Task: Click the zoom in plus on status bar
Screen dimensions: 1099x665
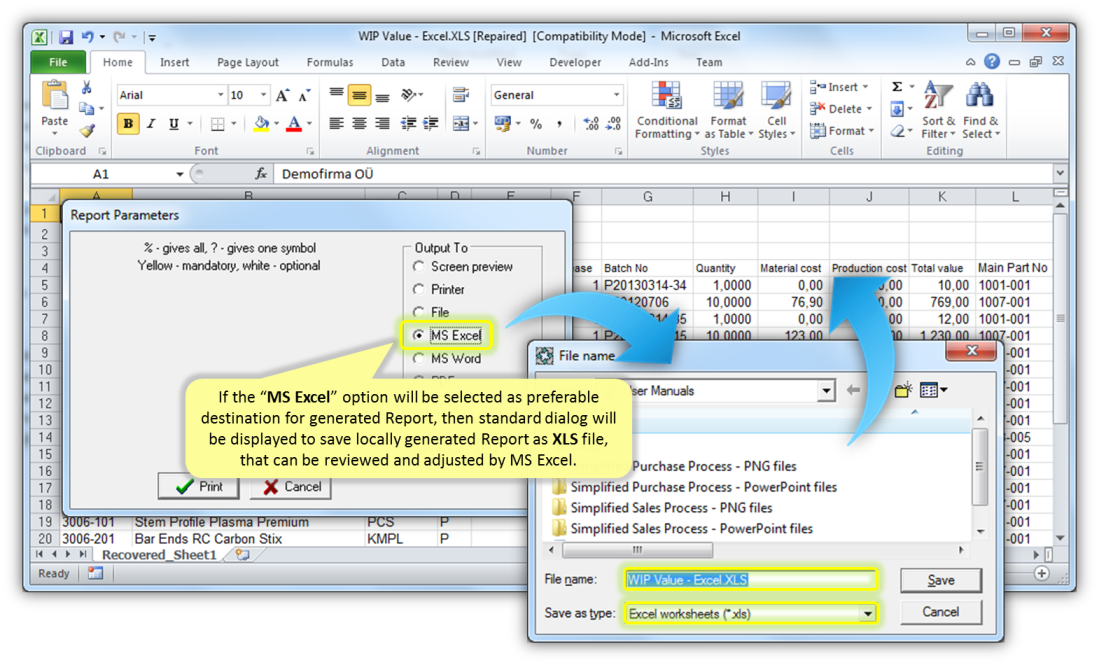Action: coord(1042,573)
